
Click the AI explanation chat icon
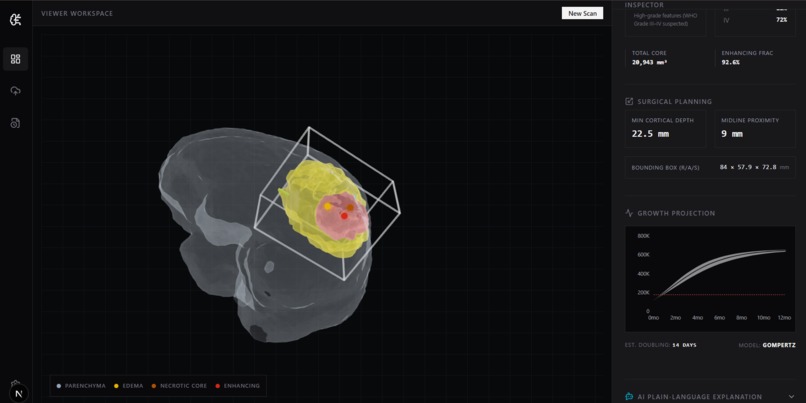629,396
